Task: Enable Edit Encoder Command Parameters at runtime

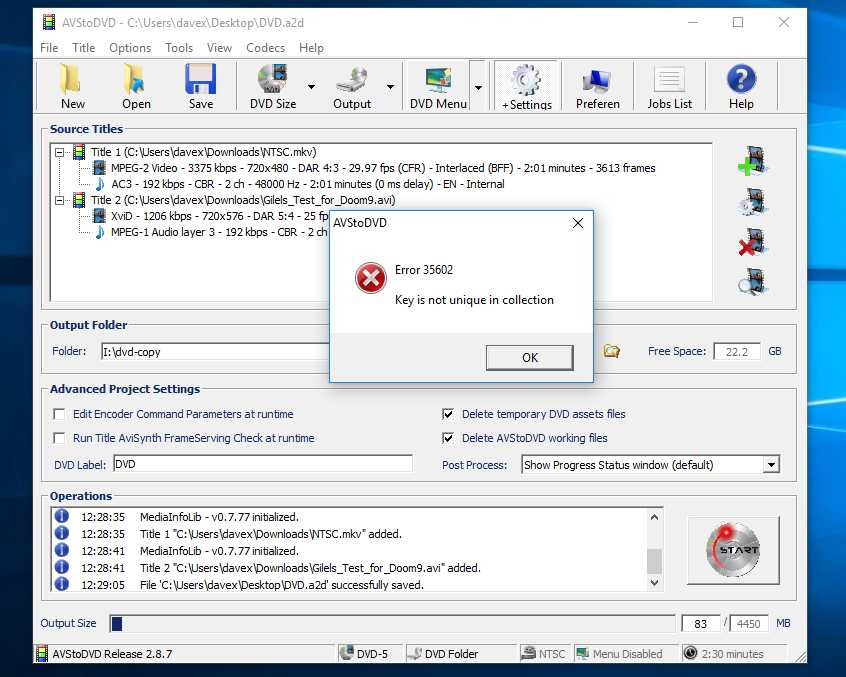Action: pos(59,414)
